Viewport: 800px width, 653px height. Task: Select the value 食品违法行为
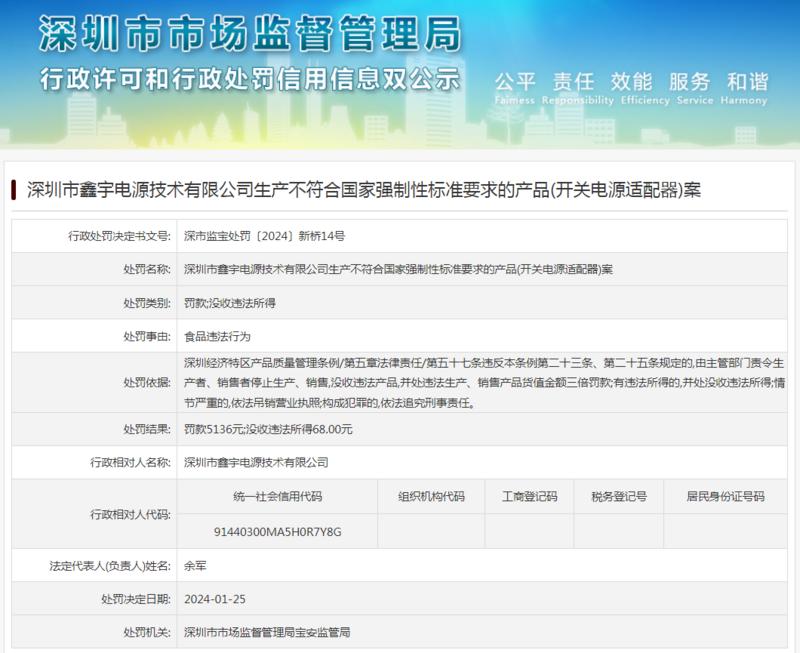point(217,336)
